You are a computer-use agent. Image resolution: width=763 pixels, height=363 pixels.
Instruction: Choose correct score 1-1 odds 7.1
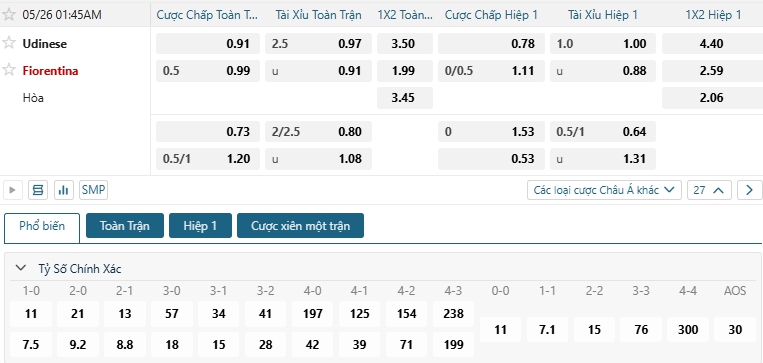coord(547,329)
